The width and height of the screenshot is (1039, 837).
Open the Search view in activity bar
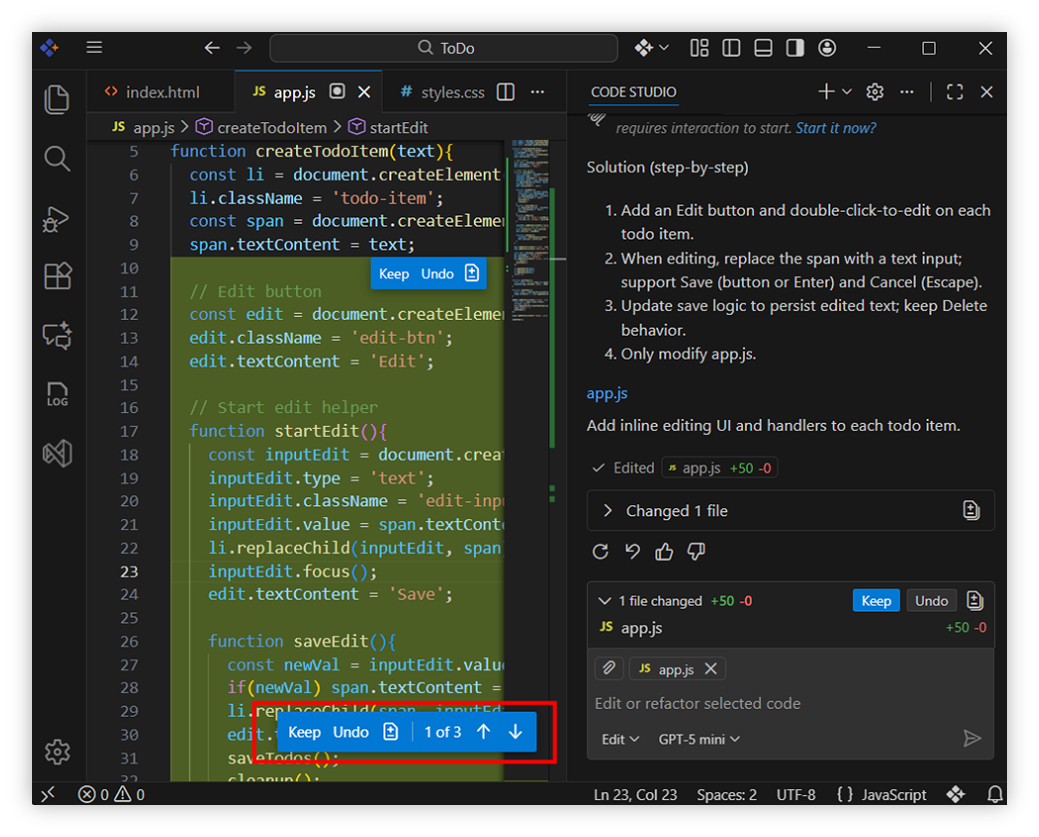tap(57, 159)
